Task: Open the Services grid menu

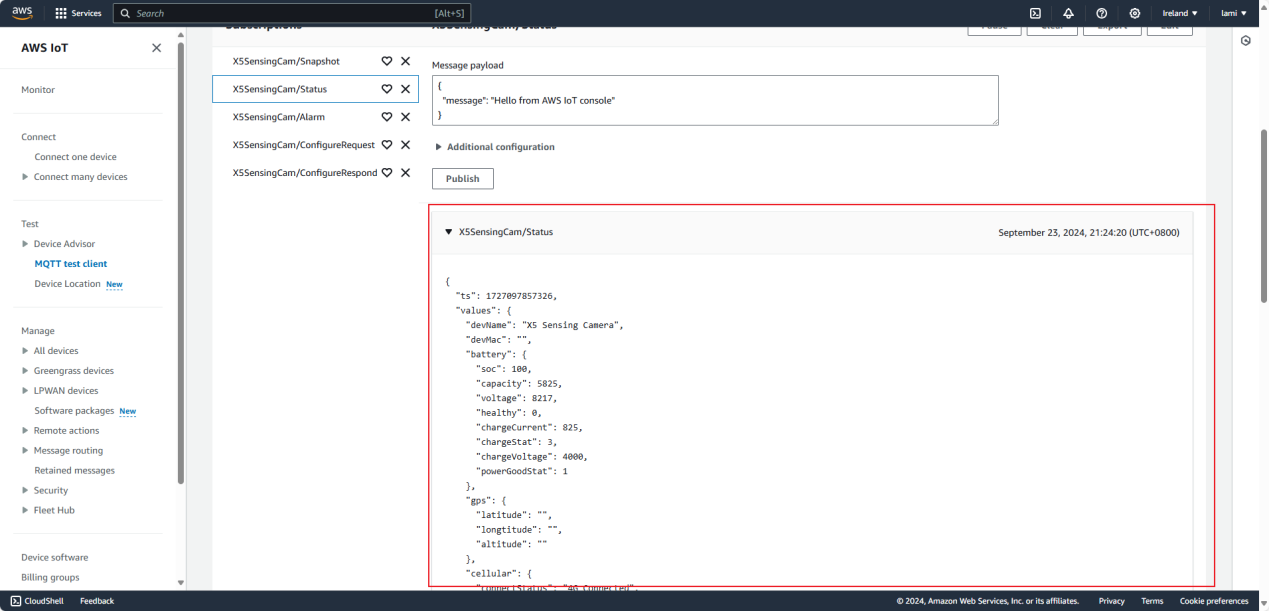Action: click(78, 13)
